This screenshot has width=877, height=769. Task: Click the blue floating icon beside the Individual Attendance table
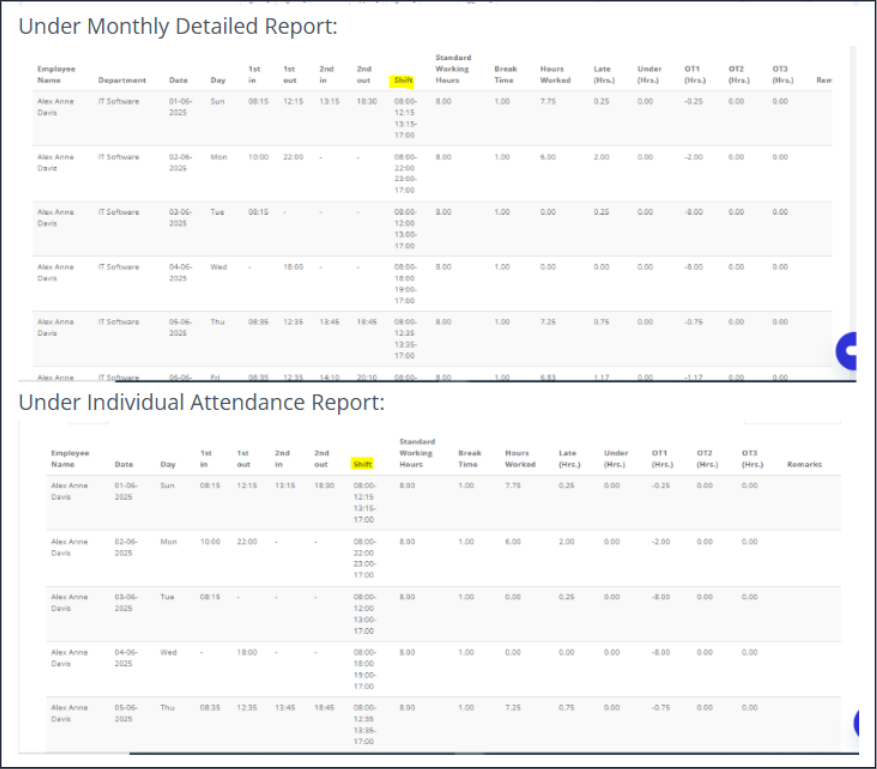click(x=864, y=724)
